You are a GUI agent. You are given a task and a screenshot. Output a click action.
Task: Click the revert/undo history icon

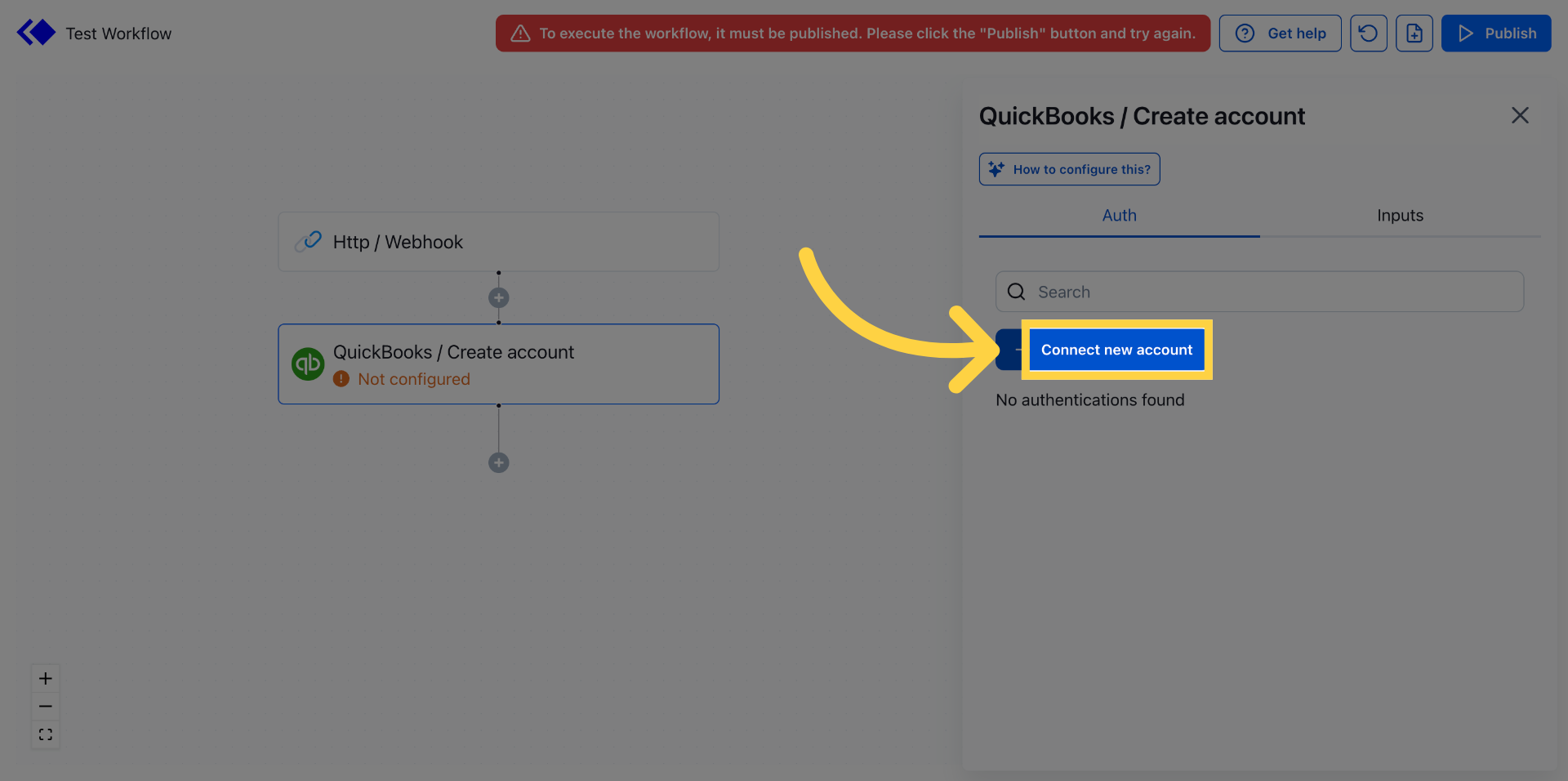point(1369,33)
